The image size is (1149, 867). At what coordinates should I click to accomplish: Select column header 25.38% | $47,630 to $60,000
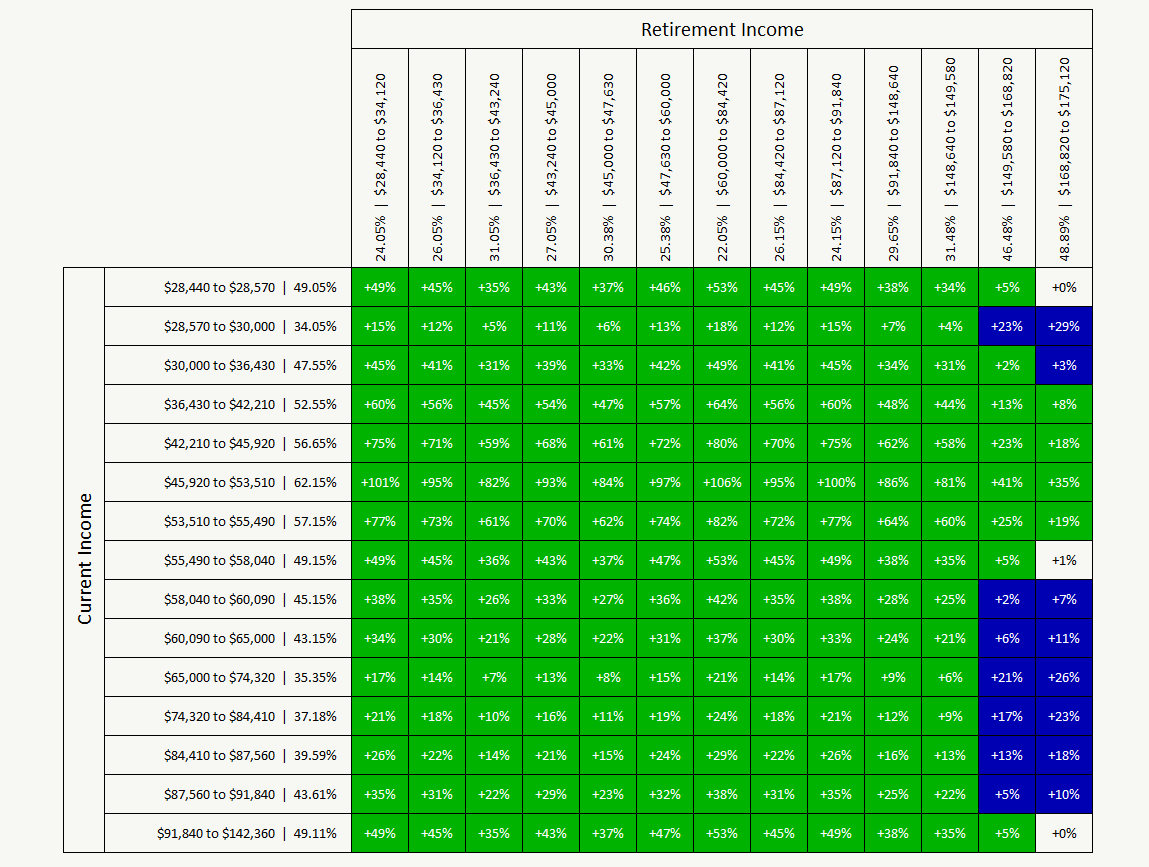665,158
